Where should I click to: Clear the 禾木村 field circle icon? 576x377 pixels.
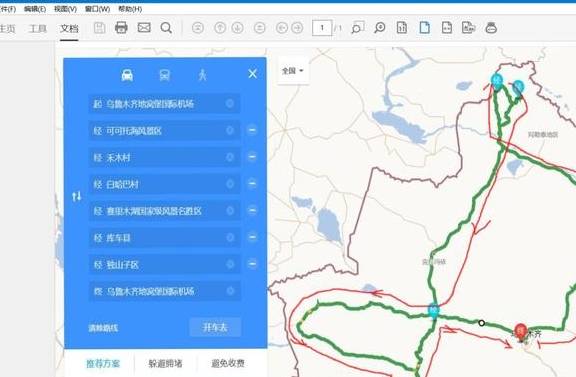pos(230,157)
